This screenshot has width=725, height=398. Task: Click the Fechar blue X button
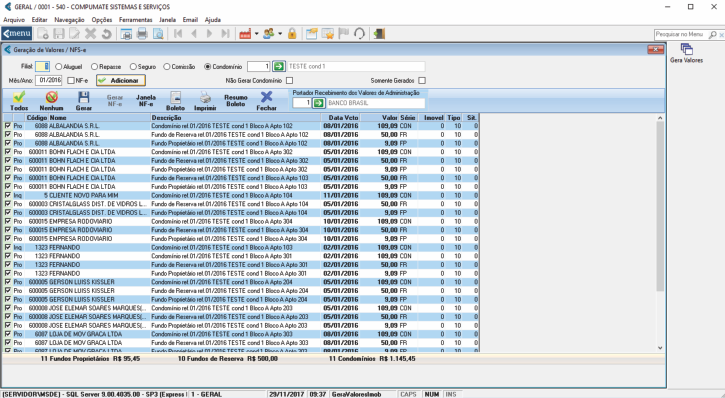point(266,101)
